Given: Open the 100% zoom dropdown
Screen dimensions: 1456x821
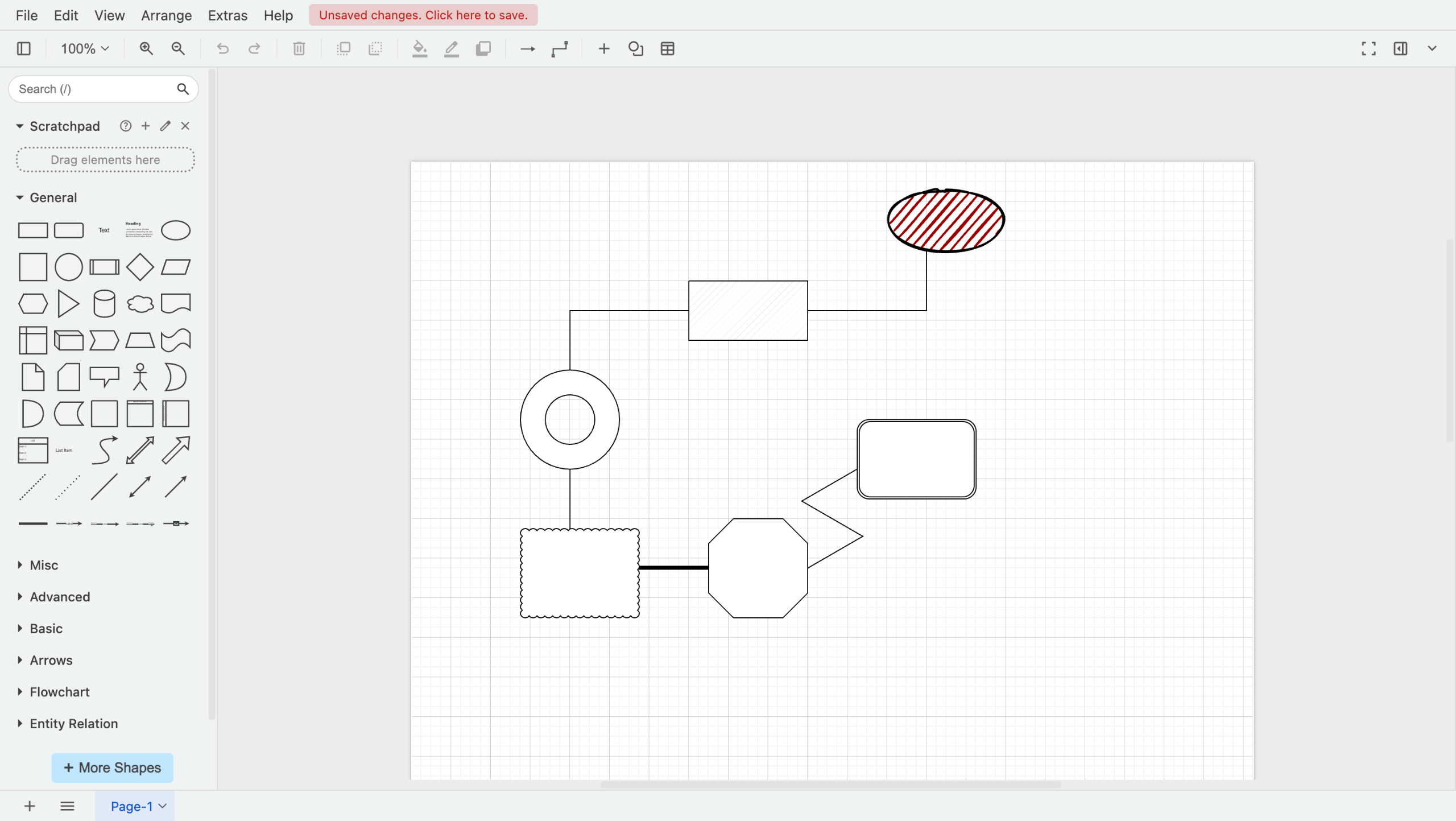Looking at the screenshot, I should [85, 49].
